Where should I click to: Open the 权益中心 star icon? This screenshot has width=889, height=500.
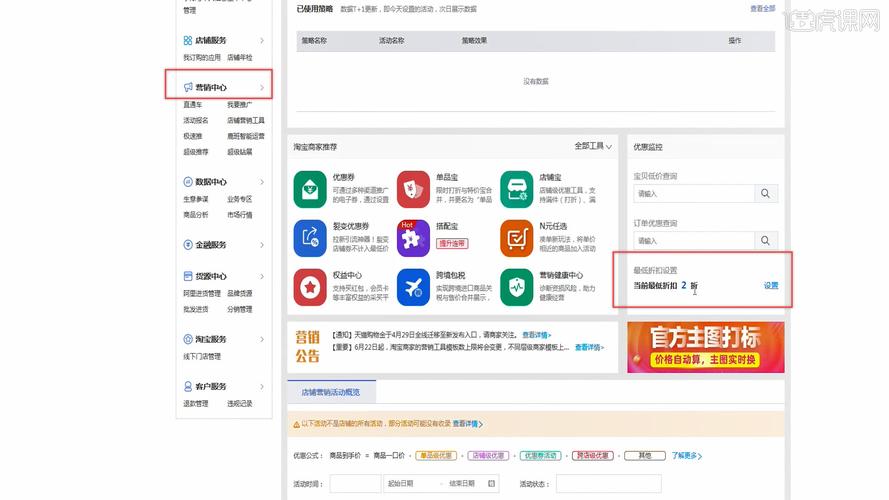click(310, 287)
